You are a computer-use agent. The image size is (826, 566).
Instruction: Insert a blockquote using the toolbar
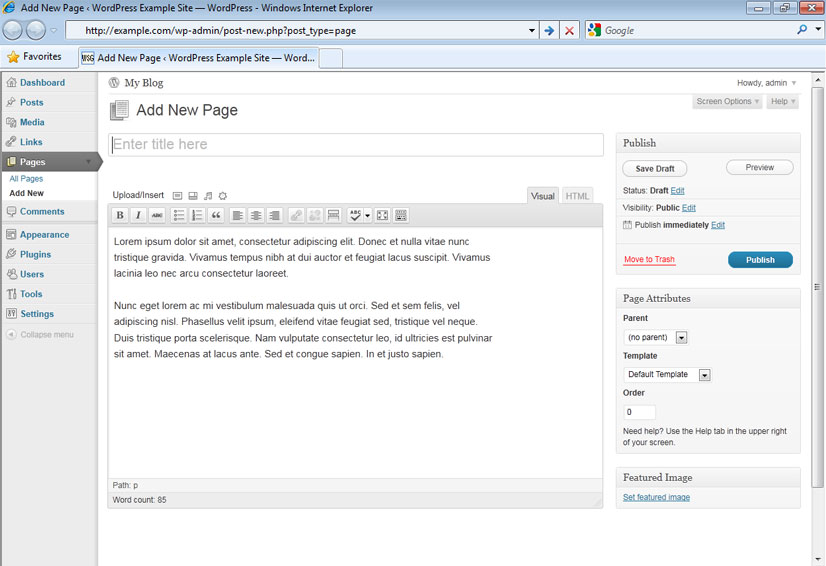click(x=215, y=215)
